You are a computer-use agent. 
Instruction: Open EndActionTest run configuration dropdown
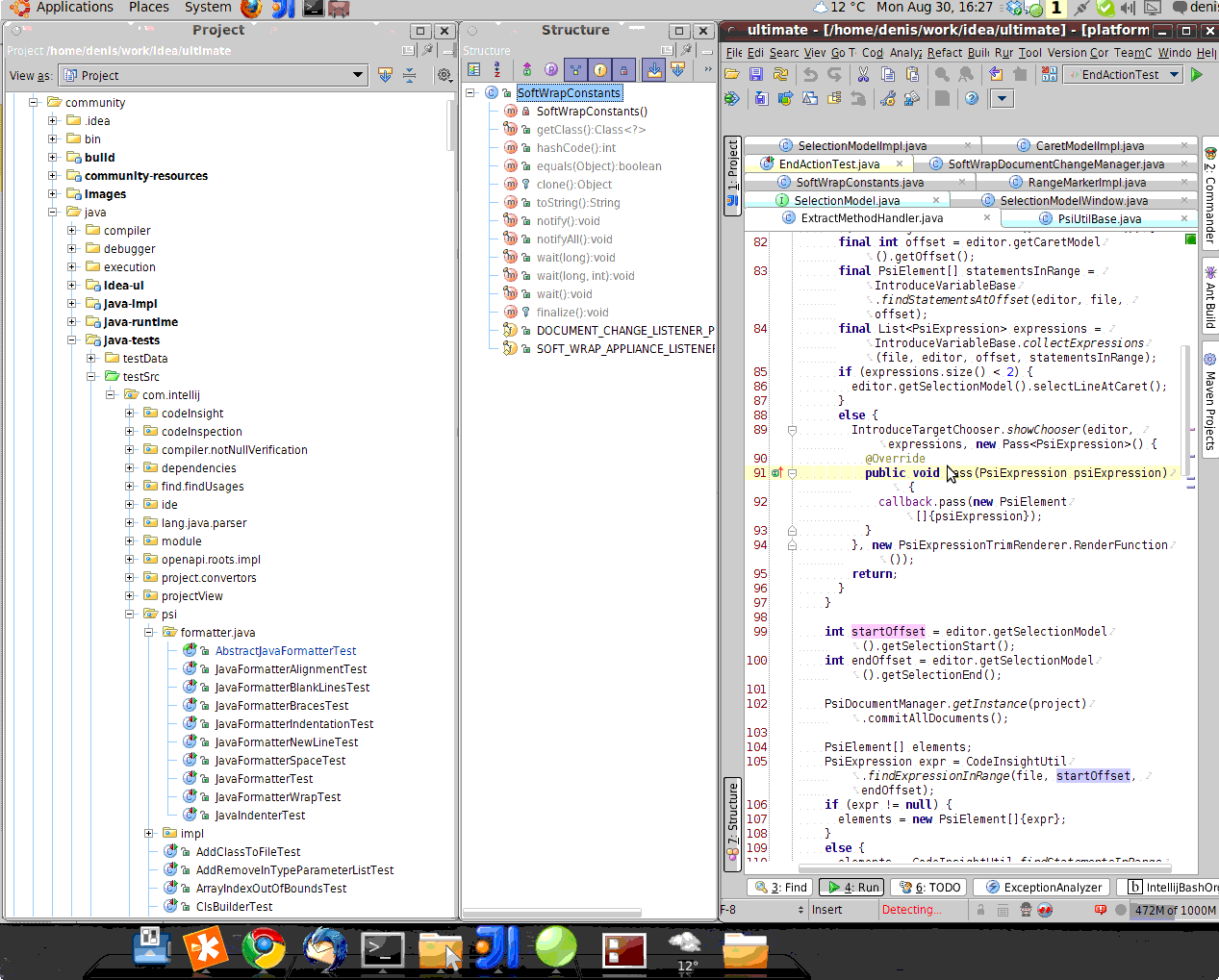1124,74
